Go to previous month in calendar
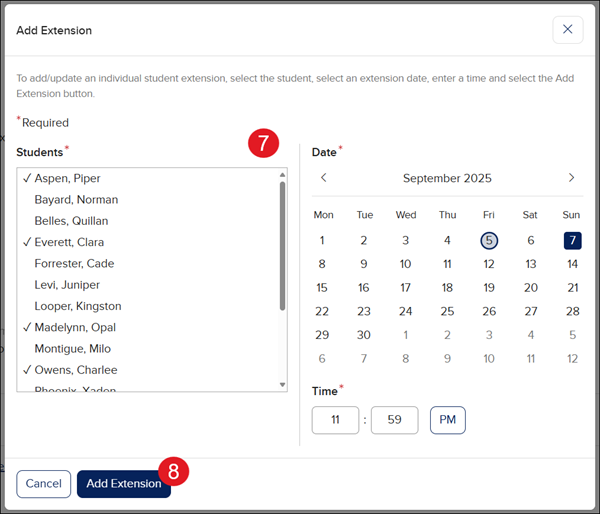Image resolution: width=600 pixels, height=514 pixels. tap(323, 178)
